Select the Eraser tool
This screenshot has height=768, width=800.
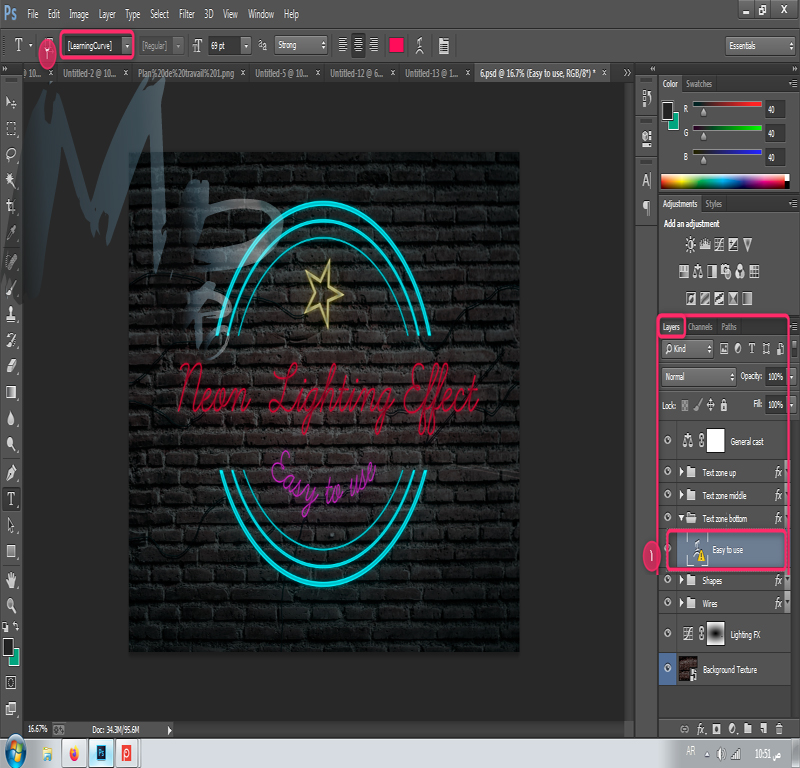pyautogui.click(x=11, y=365)
